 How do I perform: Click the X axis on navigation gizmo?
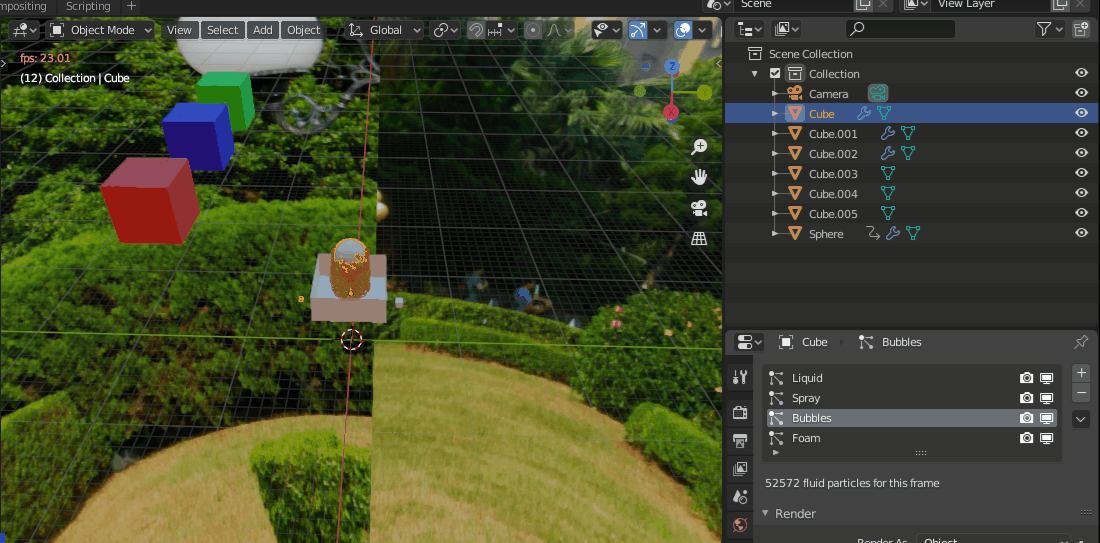(x=671, y=112)
